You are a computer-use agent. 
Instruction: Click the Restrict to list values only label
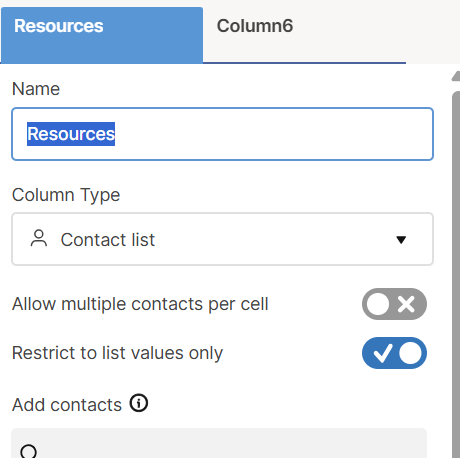[x=117, y=353]
